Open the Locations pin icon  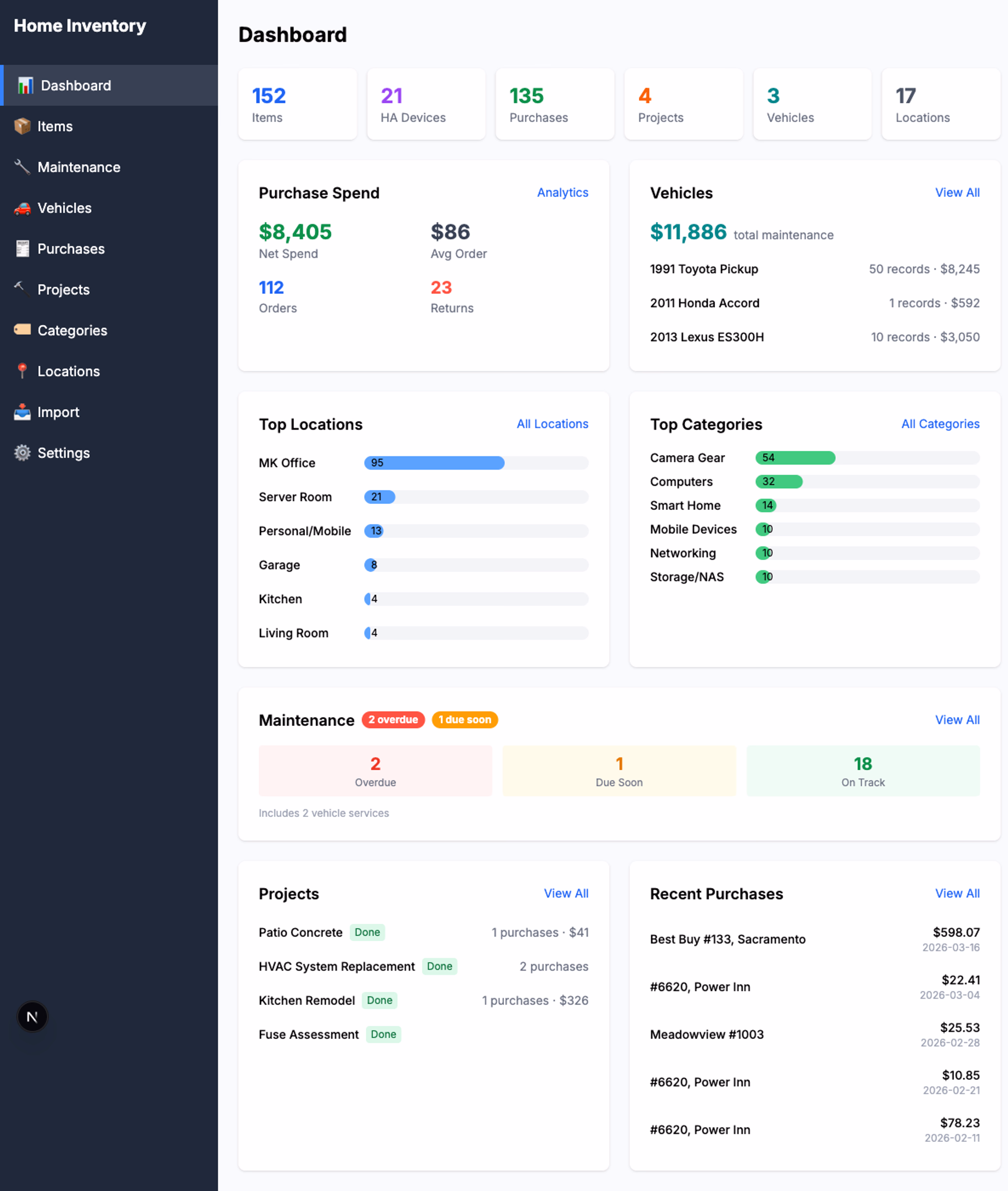pyautogui.click(x=22, y=371)
